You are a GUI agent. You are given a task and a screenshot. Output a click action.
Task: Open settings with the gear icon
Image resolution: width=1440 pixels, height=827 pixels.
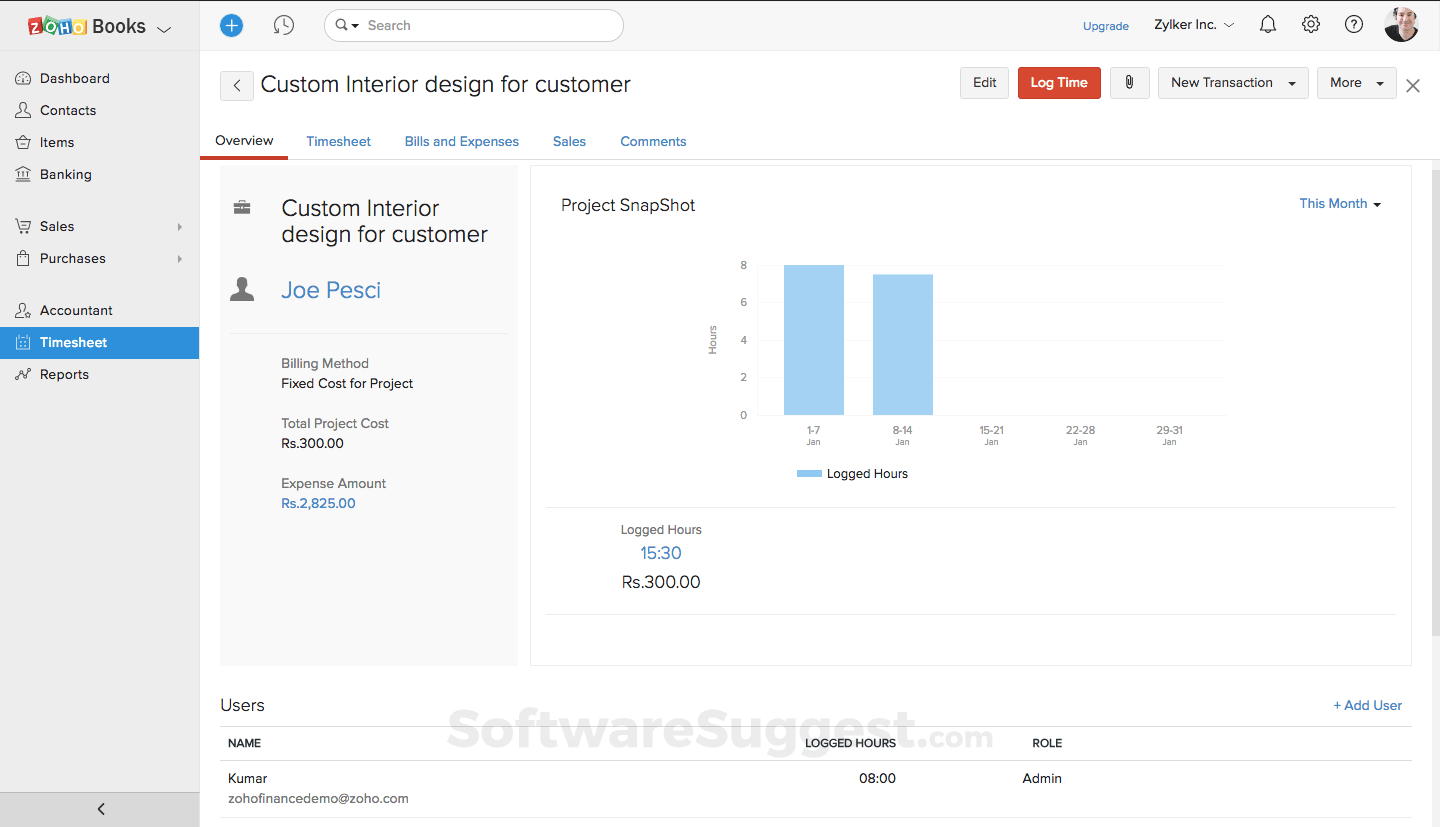point(1310,23)
